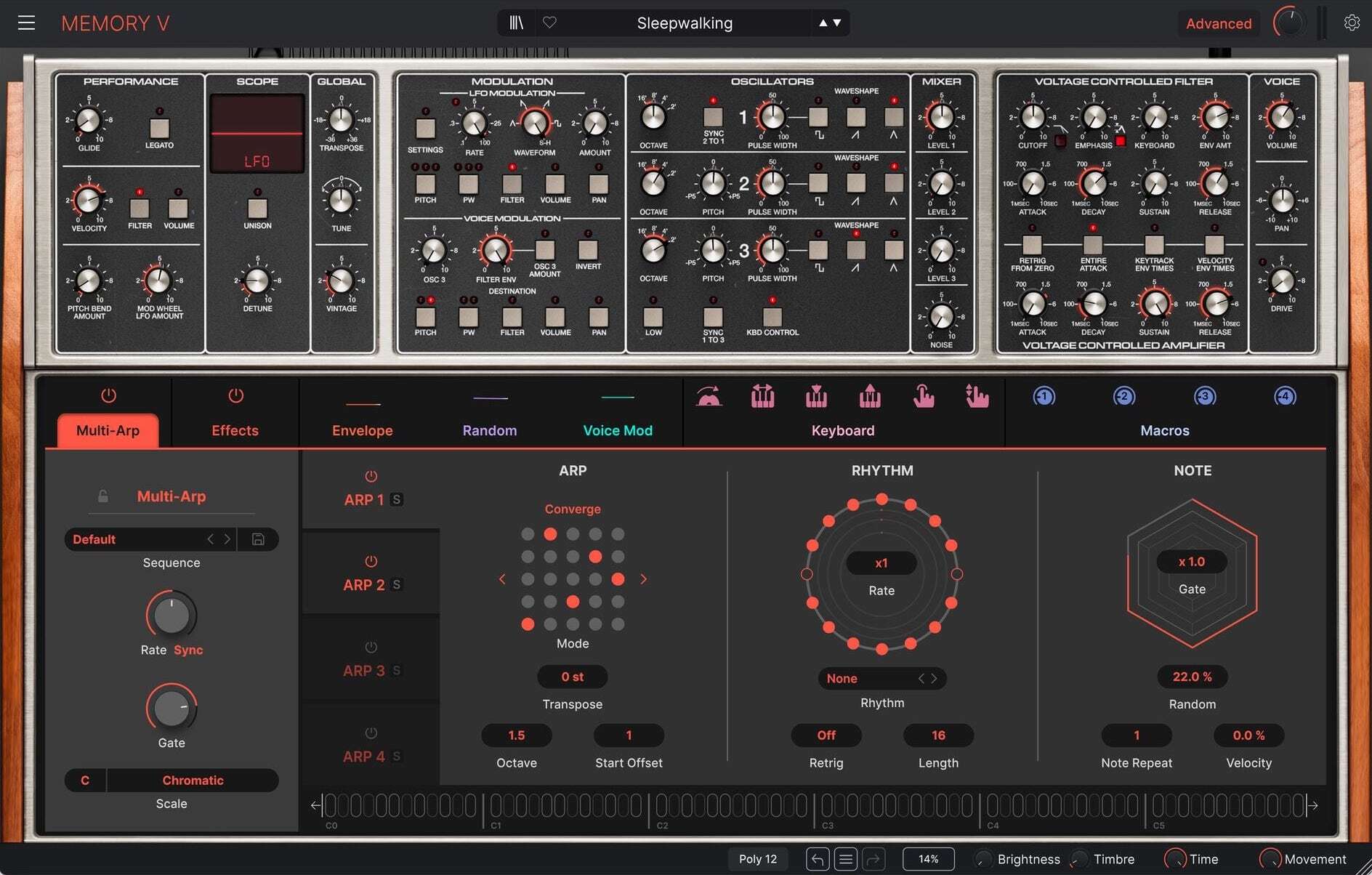Screen dimensions: 1372x875
Task: Open the Default sequence dropdown
Action: click(x=138, y=539)
